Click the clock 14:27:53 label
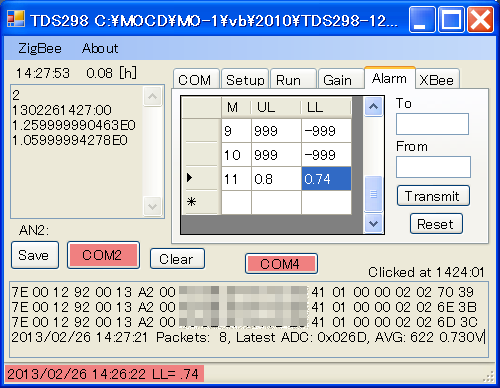Viewport: 500px width, 388px height. click(x=43, y=73)
